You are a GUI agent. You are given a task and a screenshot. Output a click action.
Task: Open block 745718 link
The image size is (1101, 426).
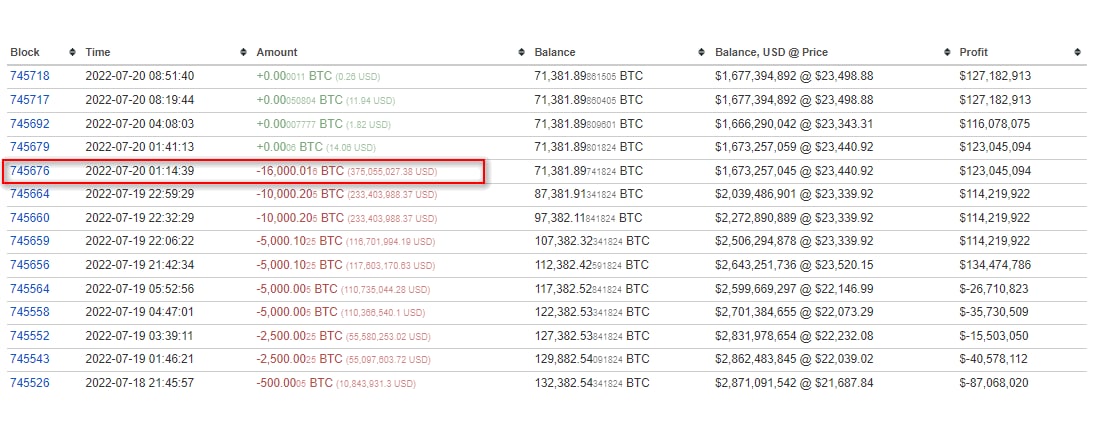[29, 76]
